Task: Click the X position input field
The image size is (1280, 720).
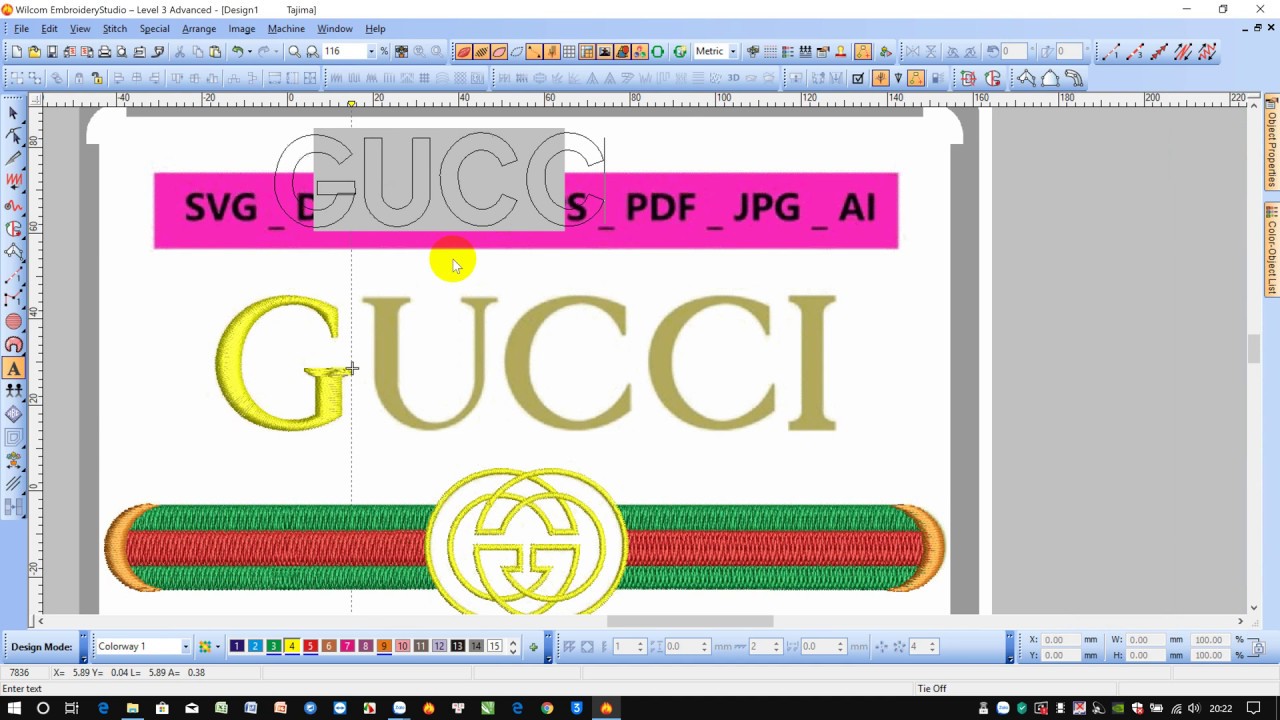Action: [1060, 640]
